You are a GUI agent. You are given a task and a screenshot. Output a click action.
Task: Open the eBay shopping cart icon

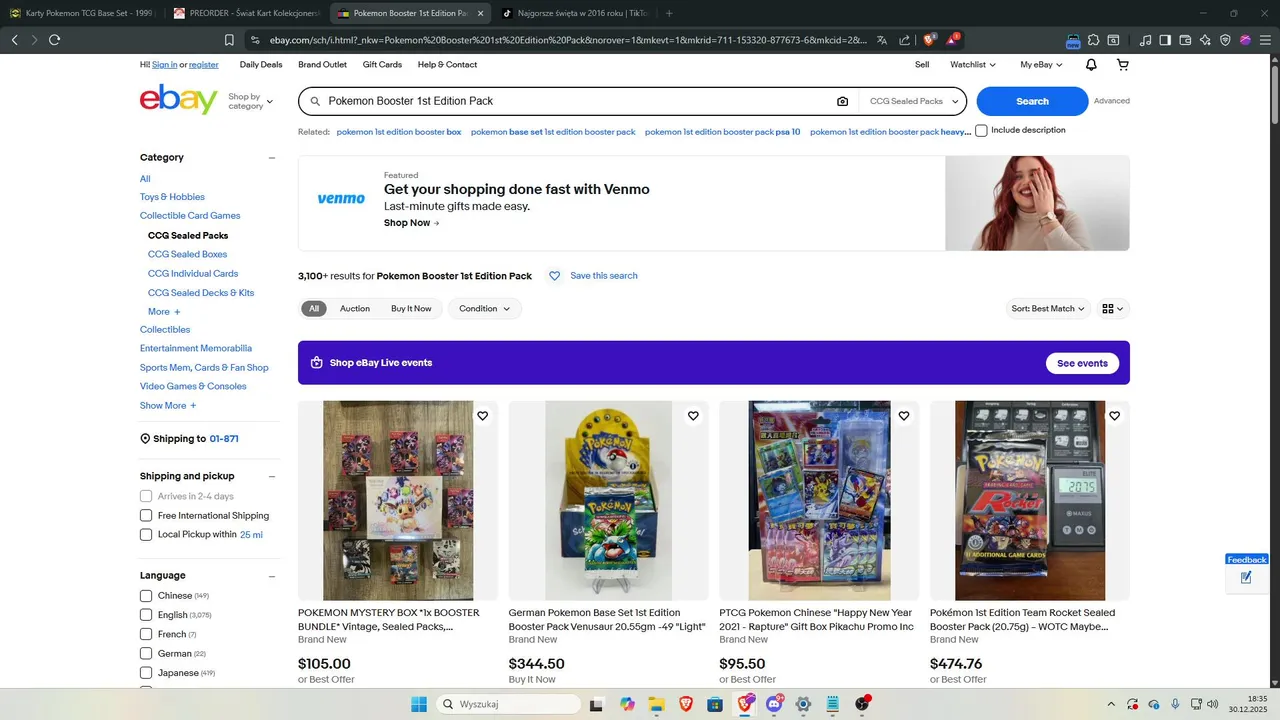point(1122,65)
